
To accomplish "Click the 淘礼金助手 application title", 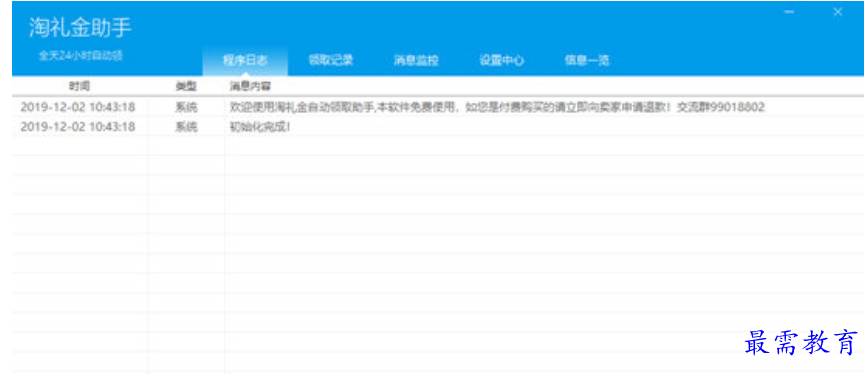I will coord(80,29).
